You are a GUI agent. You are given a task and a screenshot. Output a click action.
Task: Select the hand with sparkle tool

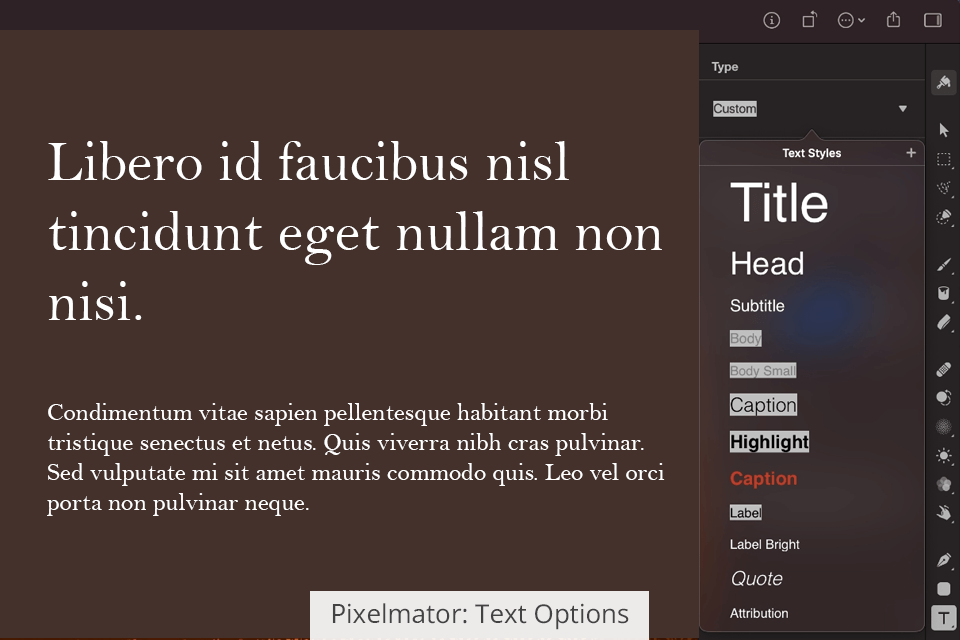click(x=943, y=513)
